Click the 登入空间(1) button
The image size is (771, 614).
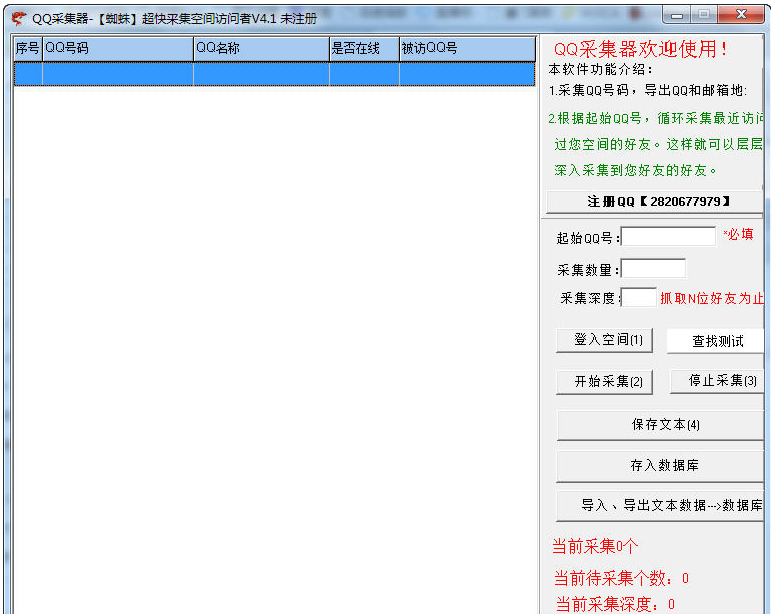click(x=604, y=340)
